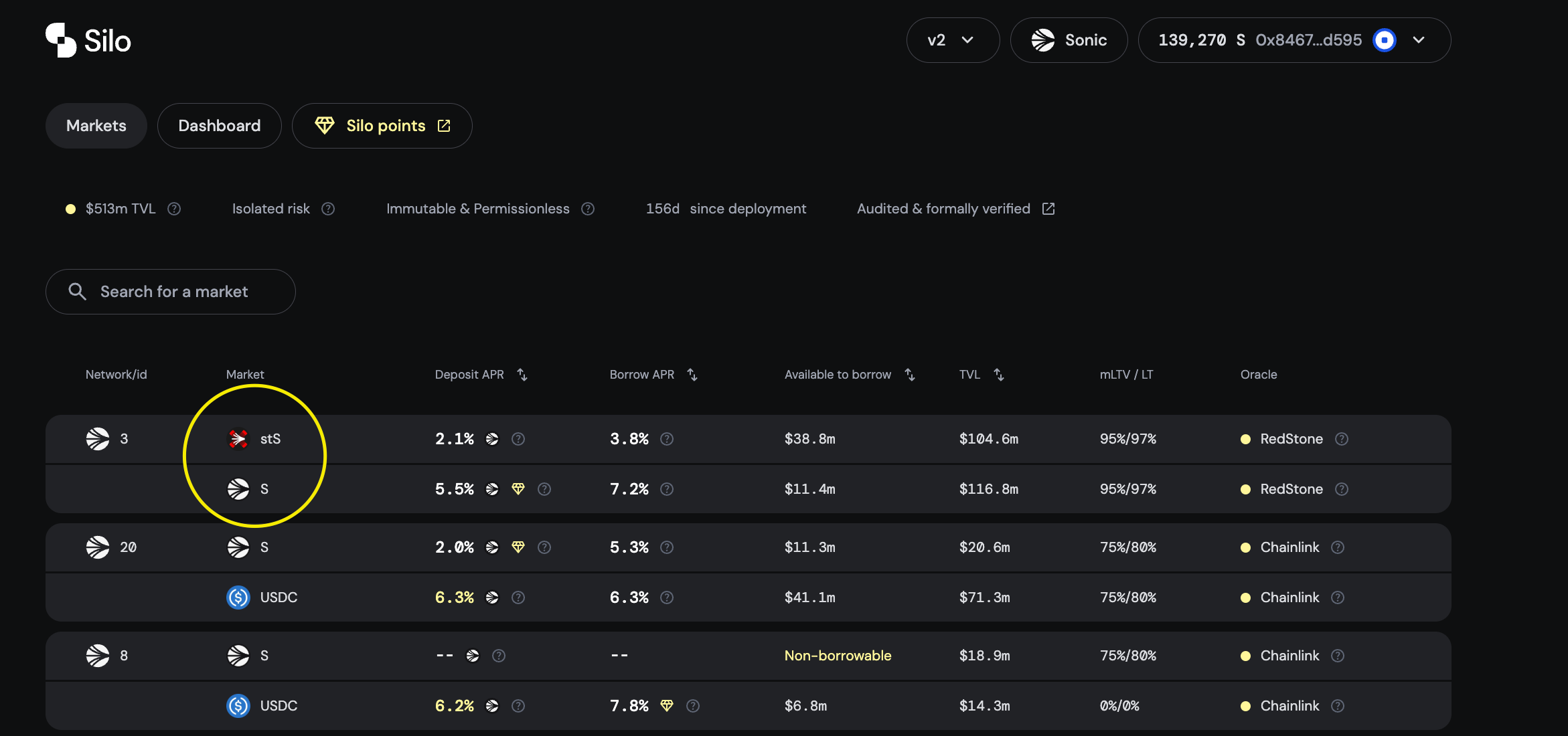Click the $14.3m TVL value
This screenshot has height=736, width=1568.
tap(985, 706)
